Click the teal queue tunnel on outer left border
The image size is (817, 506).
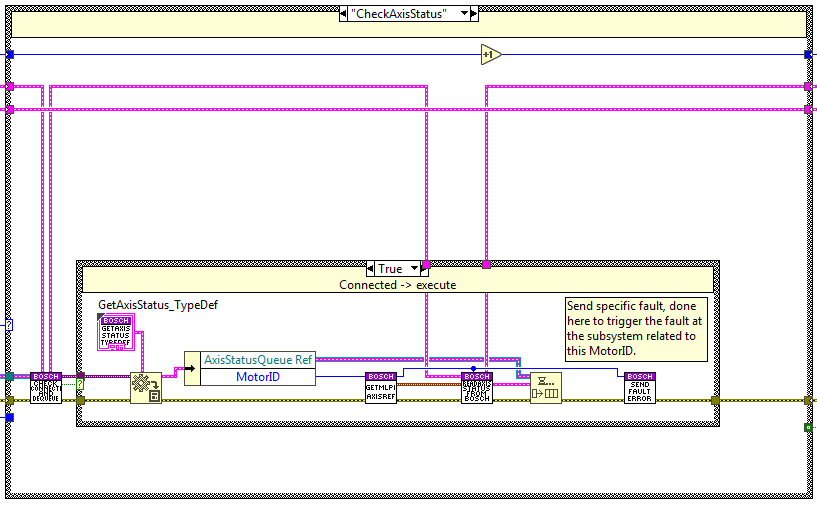tap(9, 376)
